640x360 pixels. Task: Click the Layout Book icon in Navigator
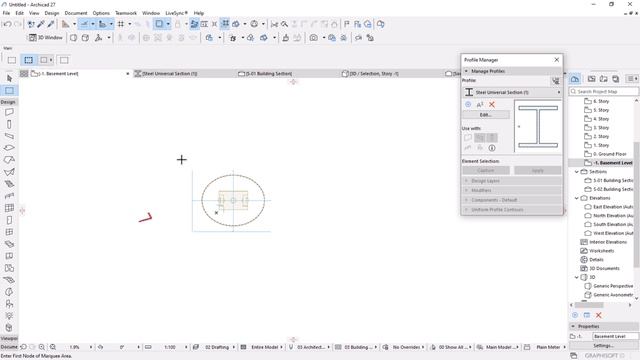[x=603, y=79]
